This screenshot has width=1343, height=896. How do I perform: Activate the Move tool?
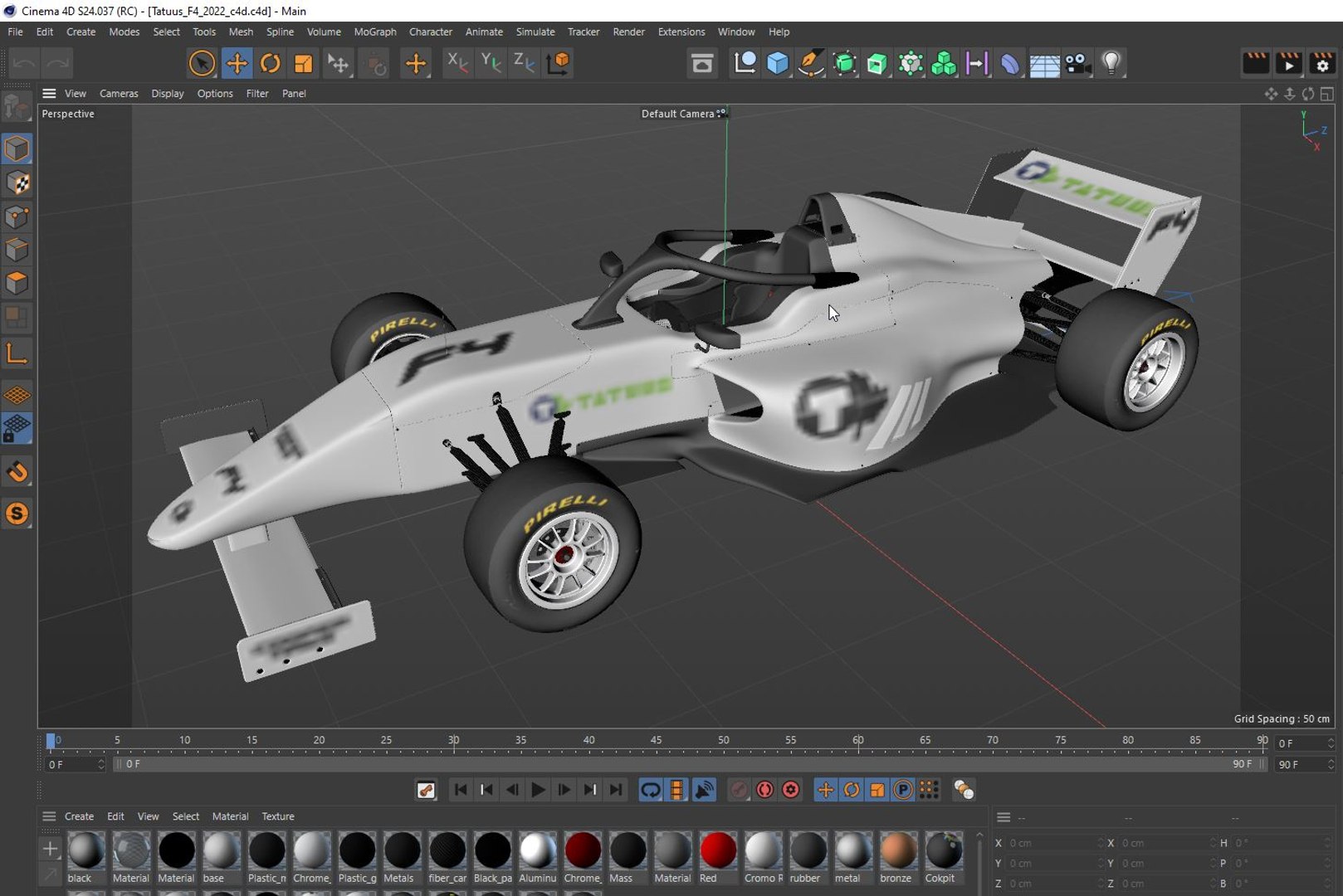[x=237, y=63]
